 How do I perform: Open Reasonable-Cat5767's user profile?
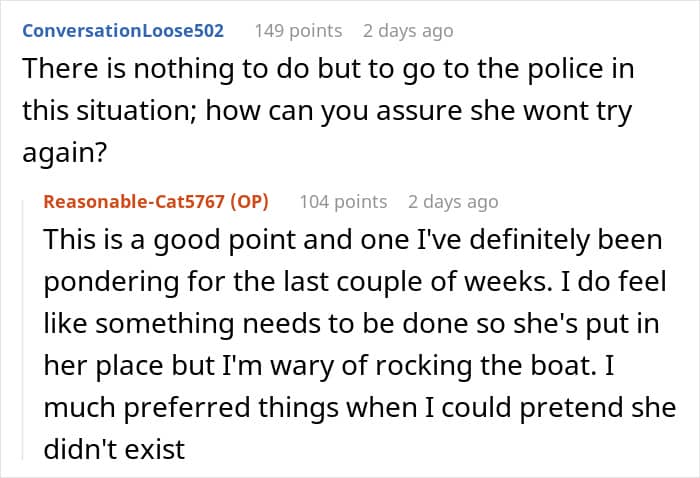[134, 201]
